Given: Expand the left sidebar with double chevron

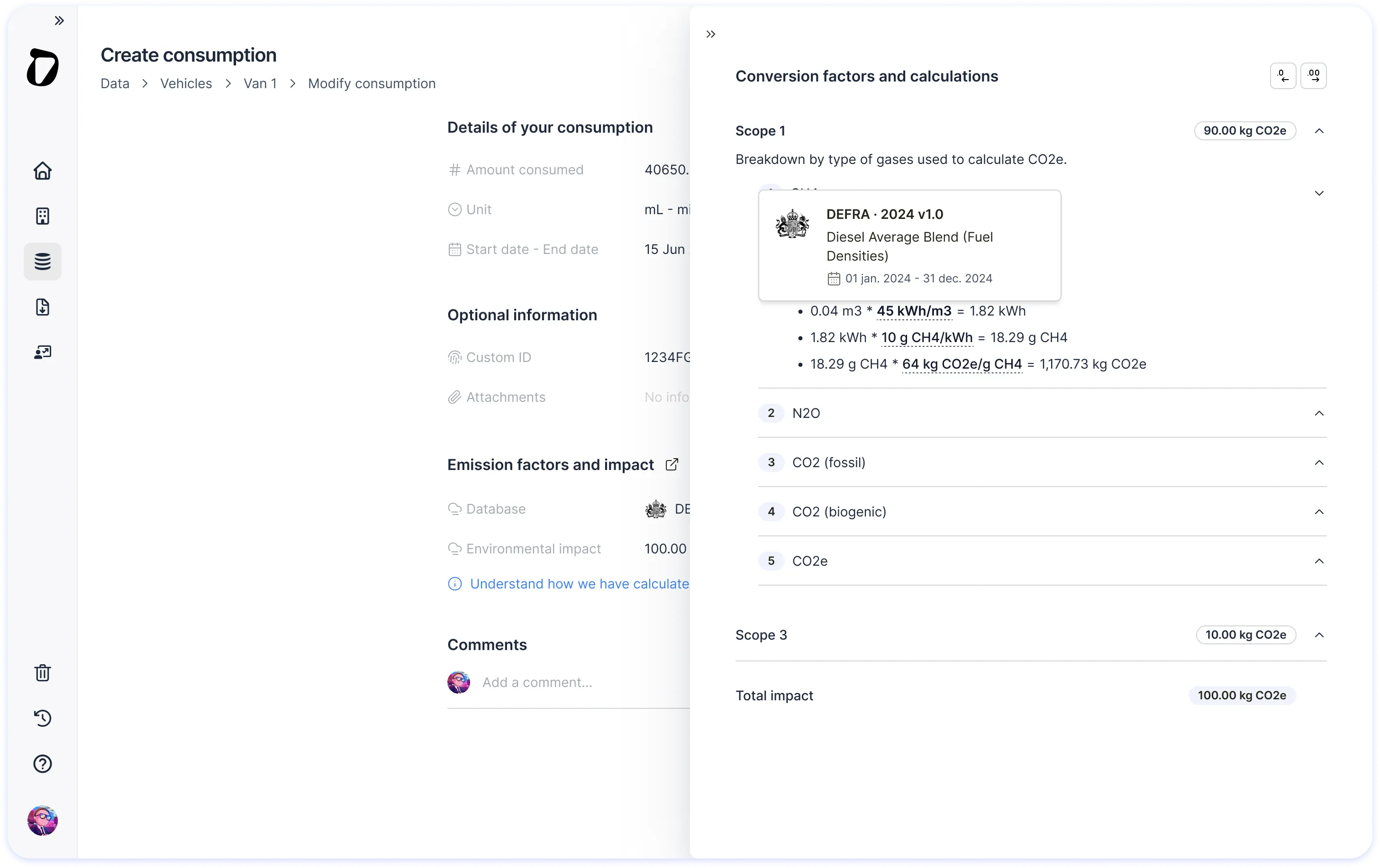Looking at the screenshot, I should pyautogui.click(x=59, y=21).
